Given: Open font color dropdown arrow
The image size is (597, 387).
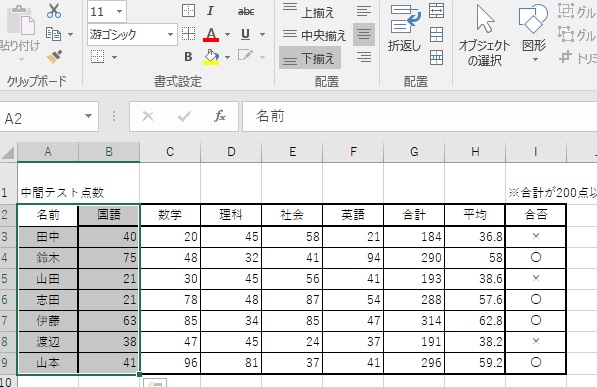Looking at the screenshot, I should [227, 35].
